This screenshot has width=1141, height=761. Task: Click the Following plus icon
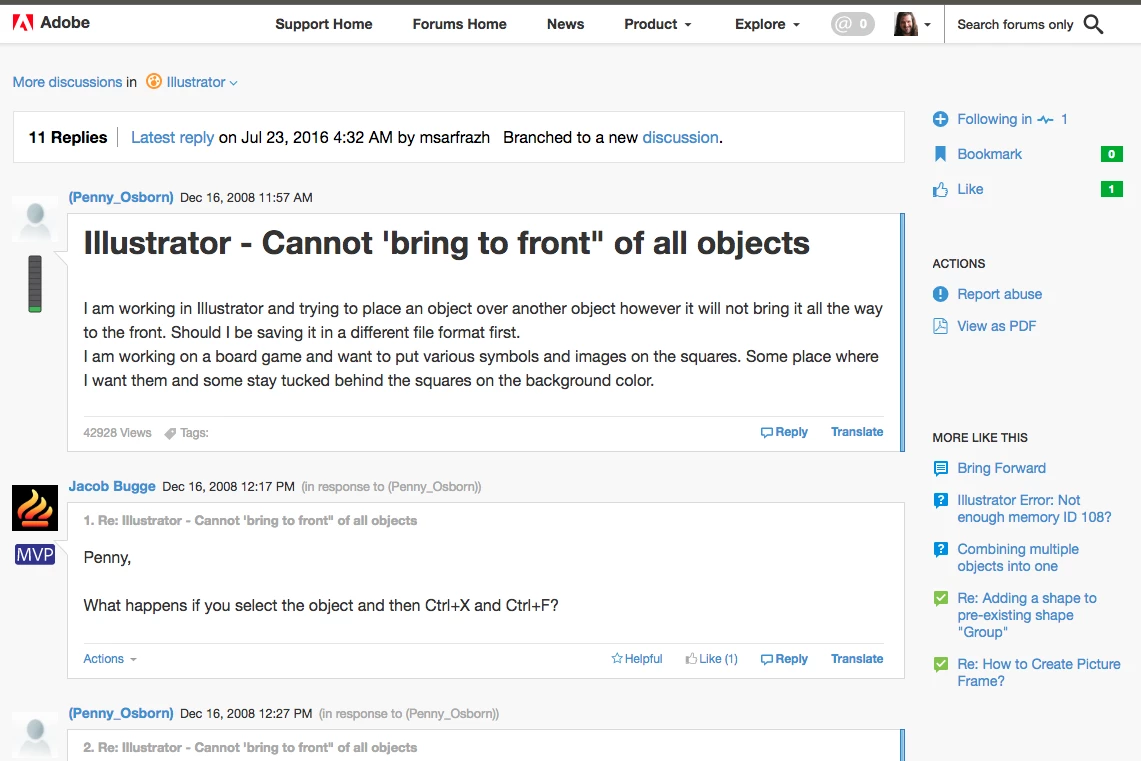[940, 119]
